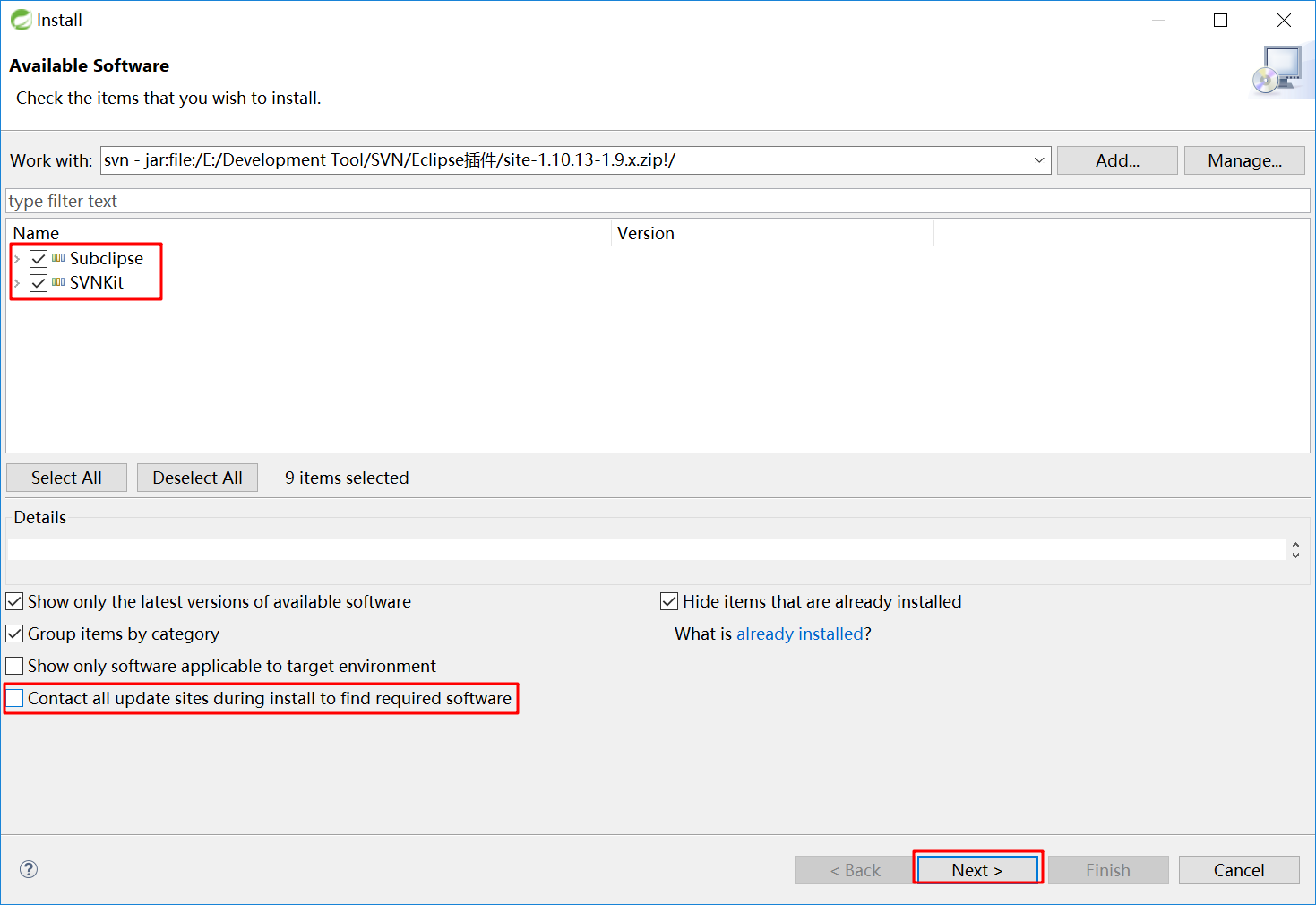Uncheck the Subclipse checkbox

(x=39, y=259)
